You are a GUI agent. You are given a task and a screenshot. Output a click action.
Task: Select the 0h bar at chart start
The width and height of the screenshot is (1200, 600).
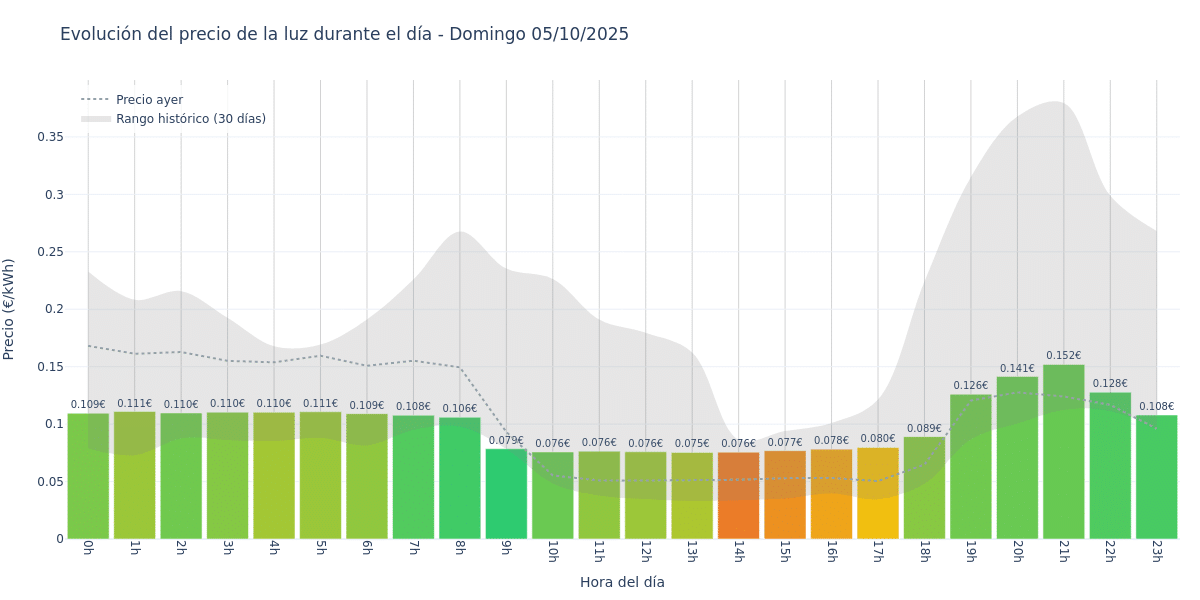(x=88, y=476)
